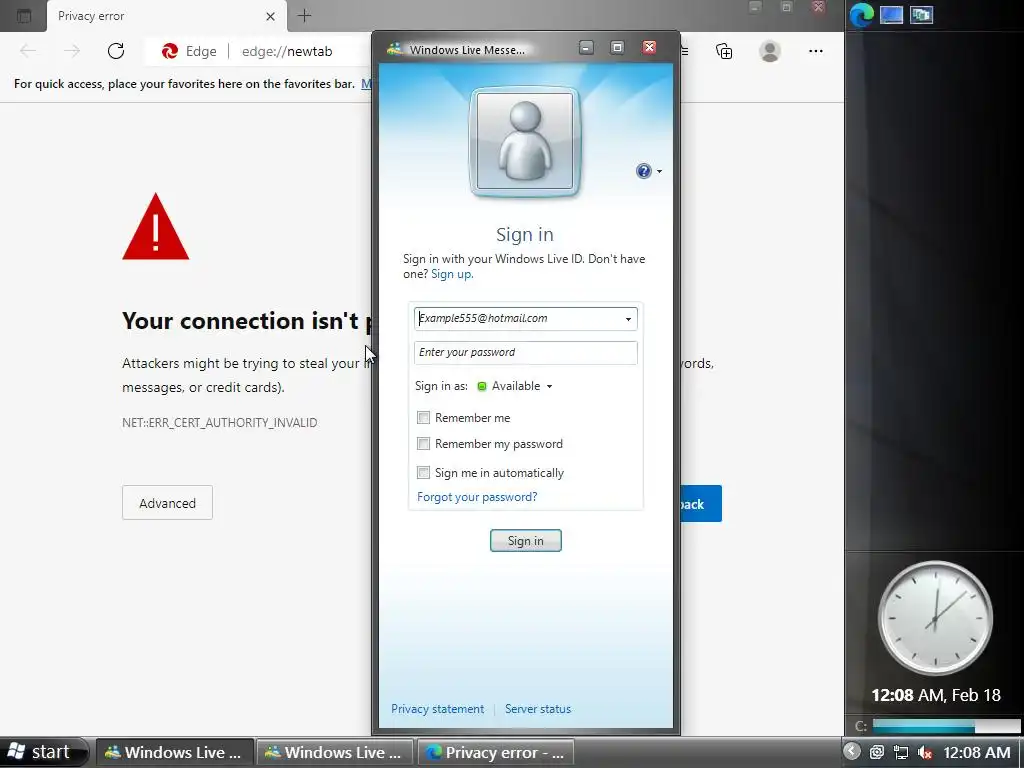Viewport: 1024px width, 768px height.
Task: Expand the arrow beside the help icon
Action: [659, 172]
